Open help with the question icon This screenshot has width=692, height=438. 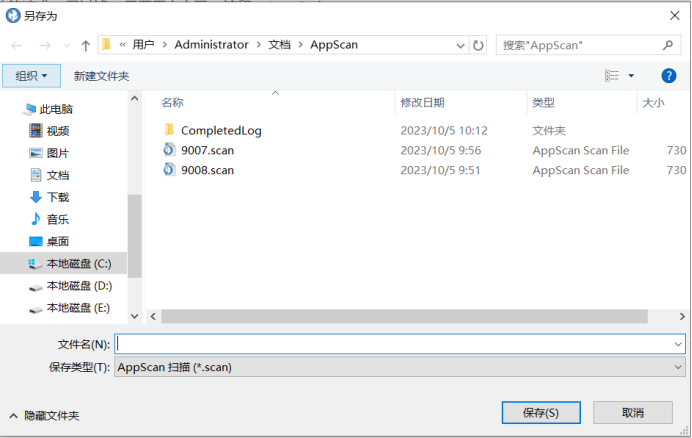669,76
